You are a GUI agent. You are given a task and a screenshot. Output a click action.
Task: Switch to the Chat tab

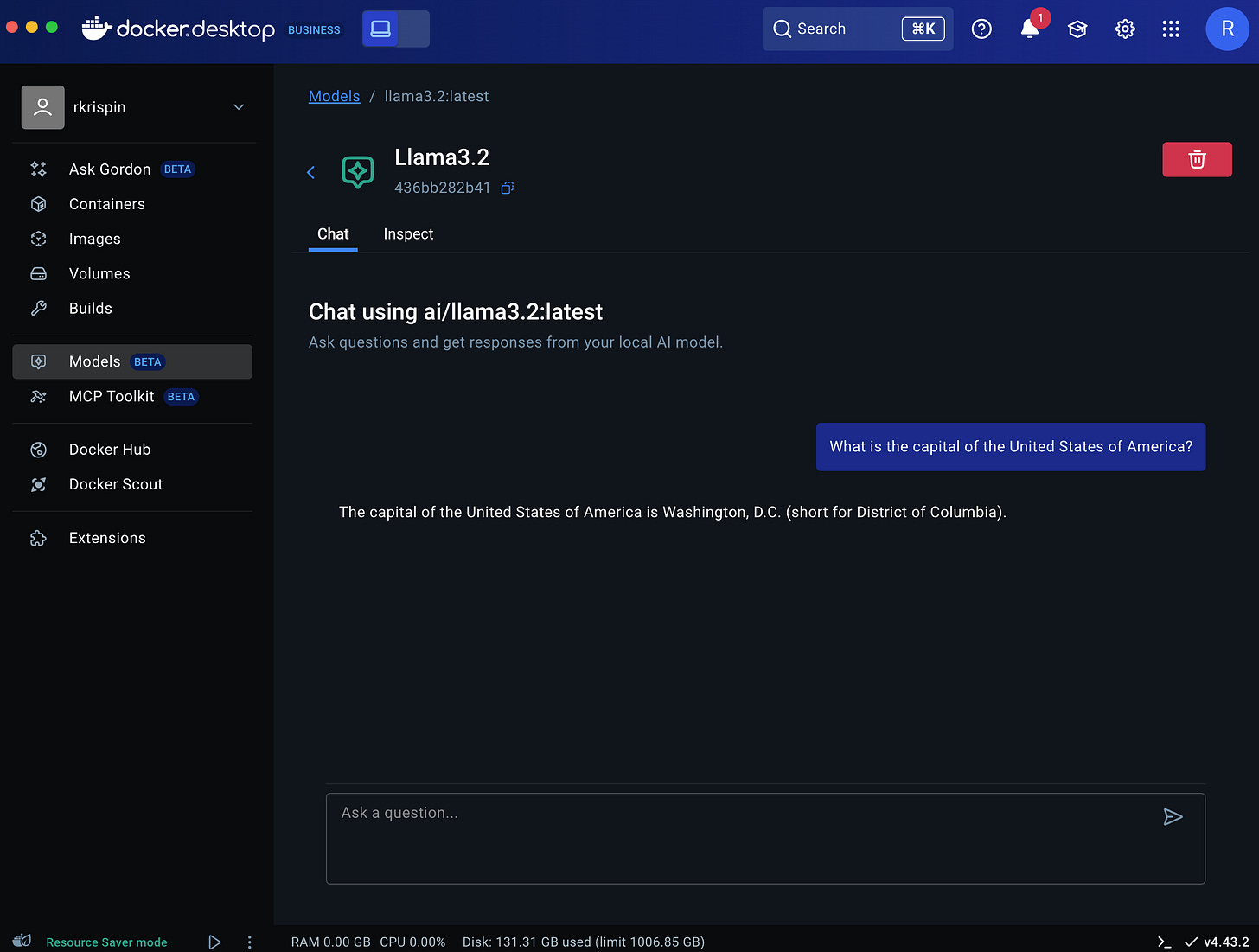click(x=333, y=234)
